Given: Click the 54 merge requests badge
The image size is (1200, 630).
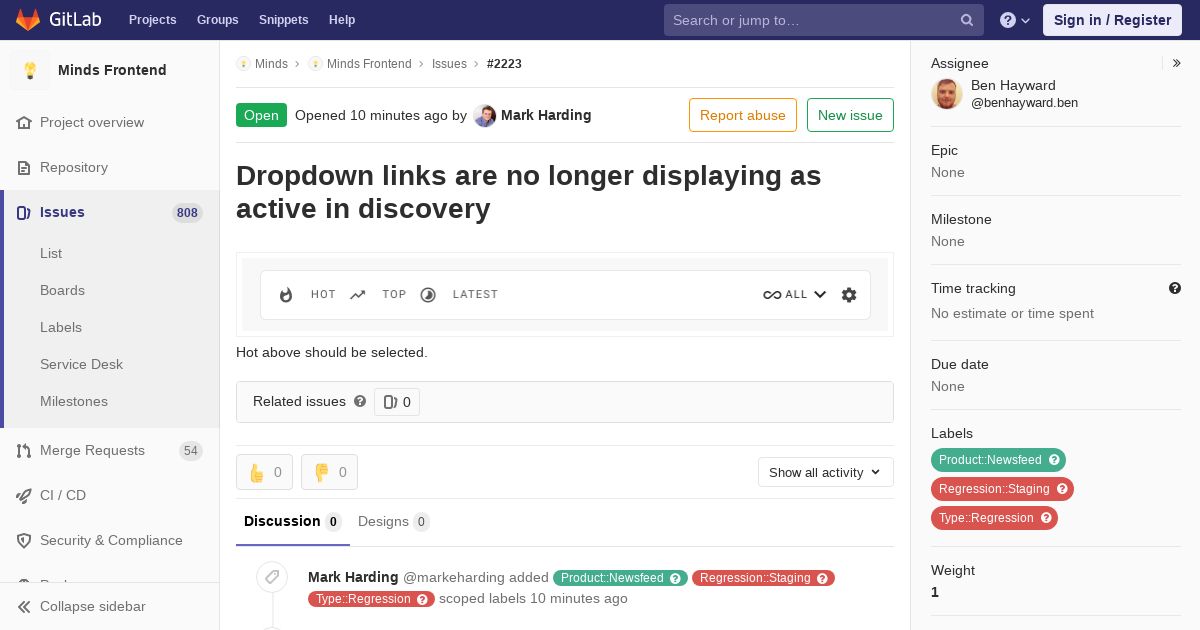Looking at the screenshot, I should point(191,450).
